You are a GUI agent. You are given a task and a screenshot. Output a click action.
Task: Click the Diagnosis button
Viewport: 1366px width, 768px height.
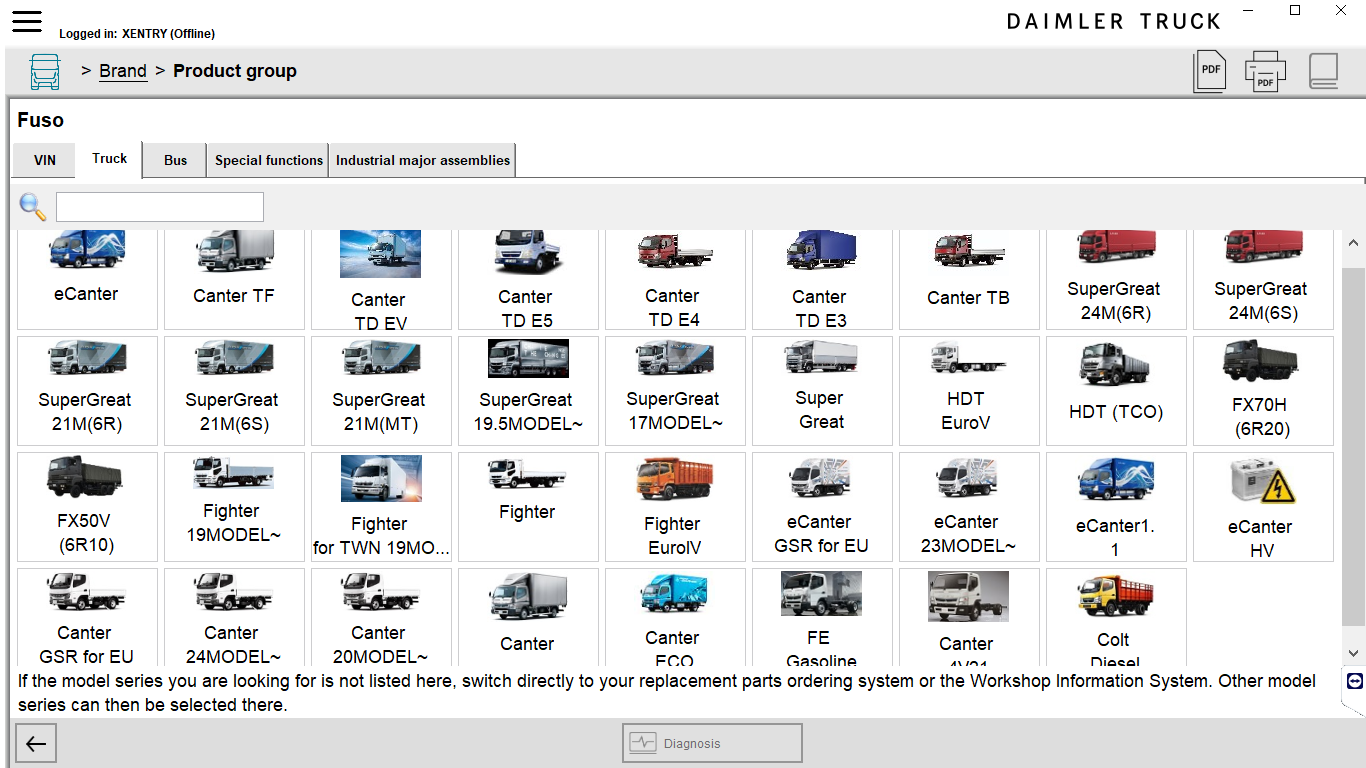pos(712,743)
